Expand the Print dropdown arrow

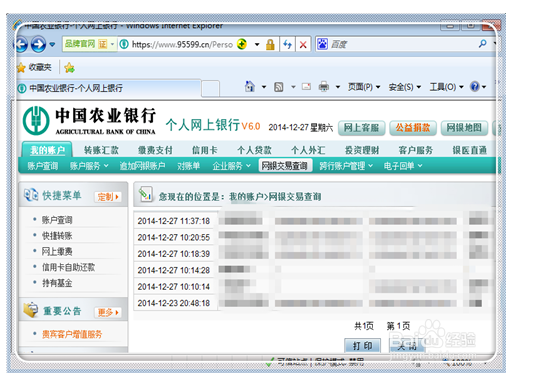click(x=338, y=87)
